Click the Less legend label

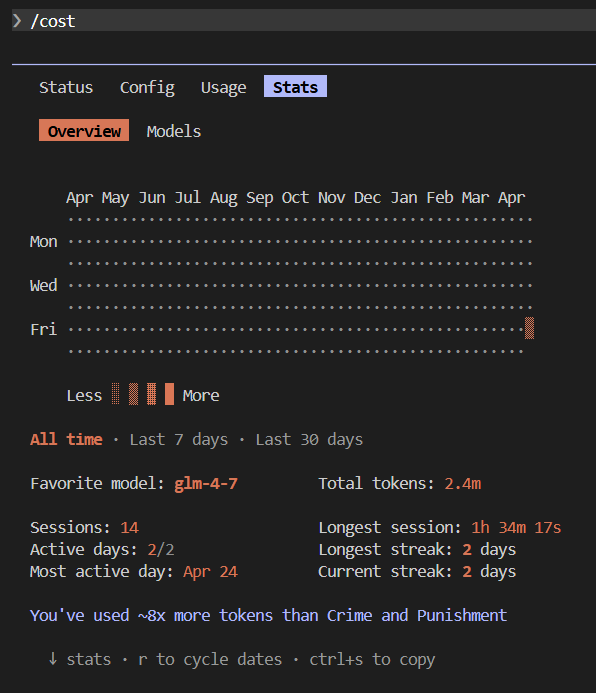pyautogui.click(x=84, y=395)
